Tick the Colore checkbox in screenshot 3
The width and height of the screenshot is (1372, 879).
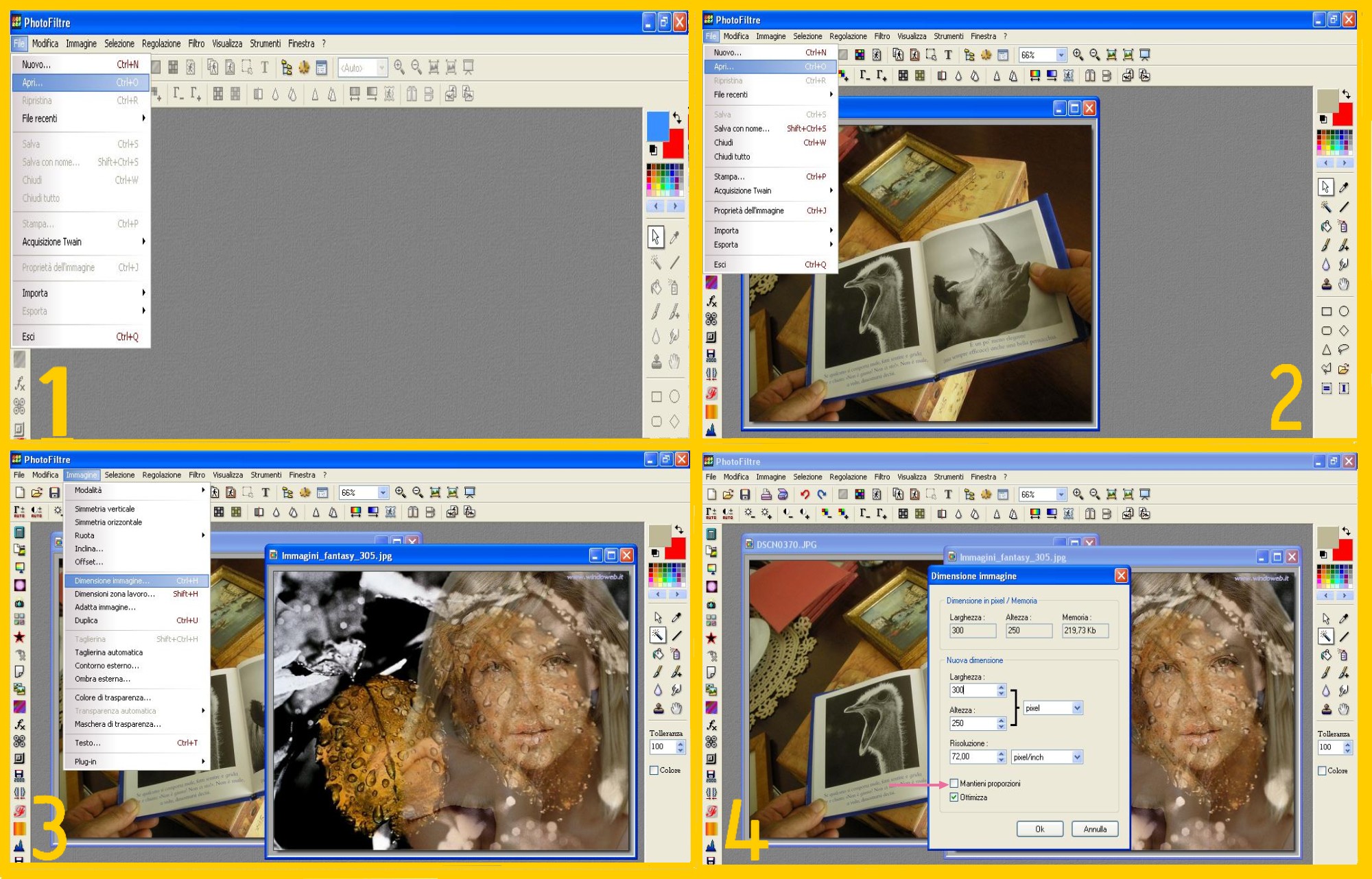(654, 770)
